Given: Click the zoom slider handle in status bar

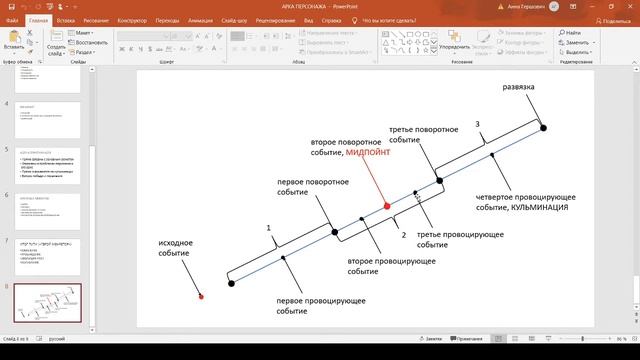Looking at the screenshot, I should coord(582,339).
